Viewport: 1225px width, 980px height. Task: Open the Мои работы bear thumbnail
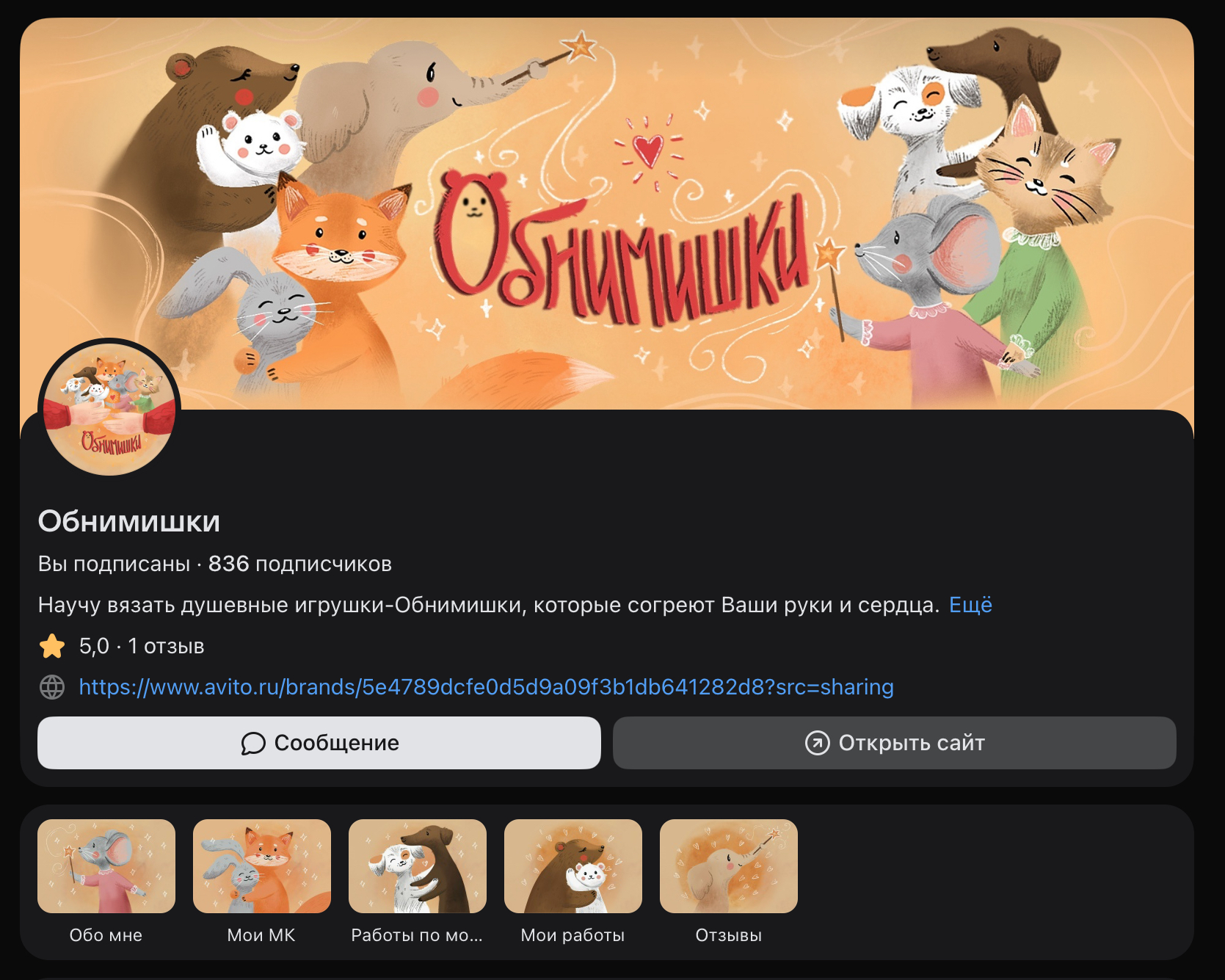click(x=573, y=866)
